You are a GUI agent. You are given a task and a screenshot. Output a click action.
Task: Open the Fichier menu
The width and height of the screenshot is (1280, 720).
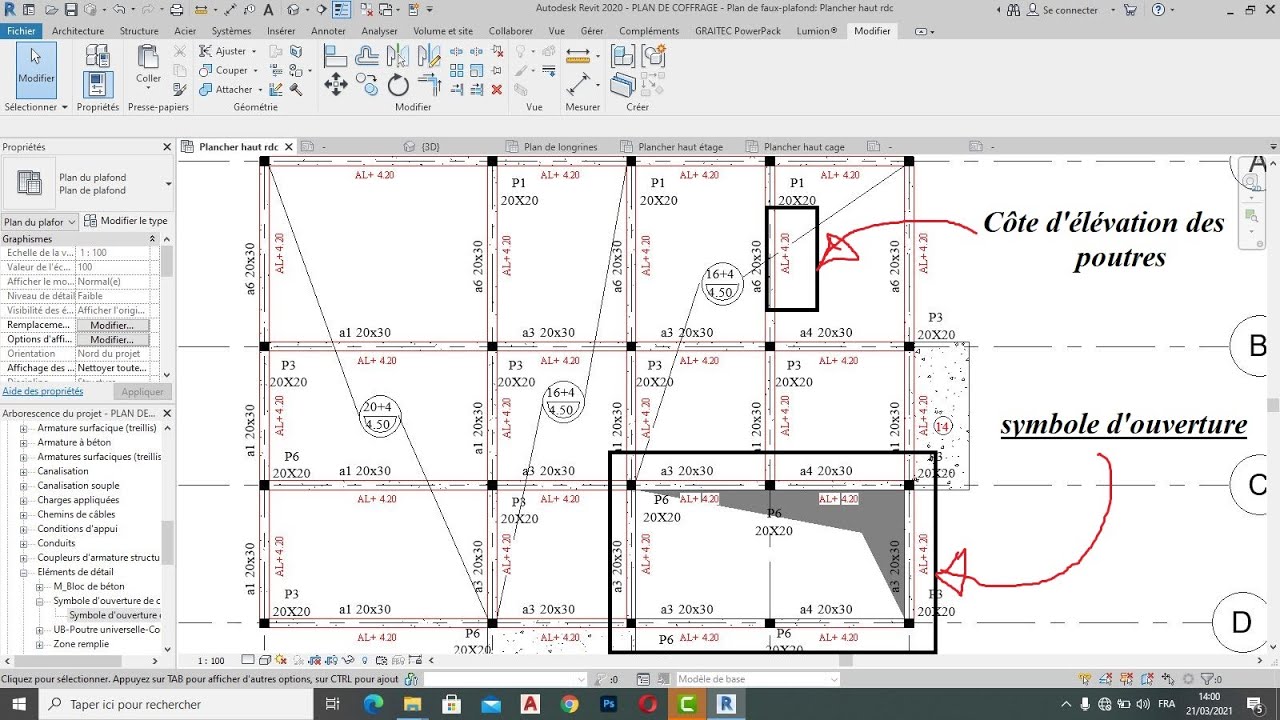click(x=21, y=31)
